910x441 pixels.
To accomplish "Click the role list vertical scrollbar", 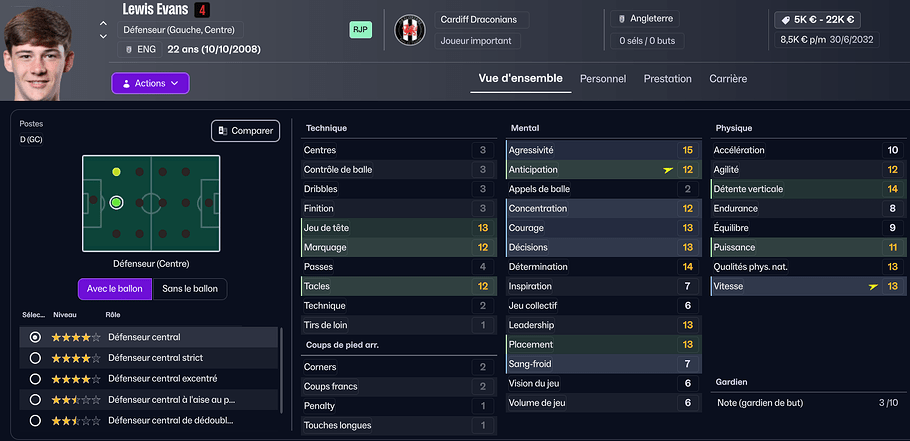I will 281,370.
